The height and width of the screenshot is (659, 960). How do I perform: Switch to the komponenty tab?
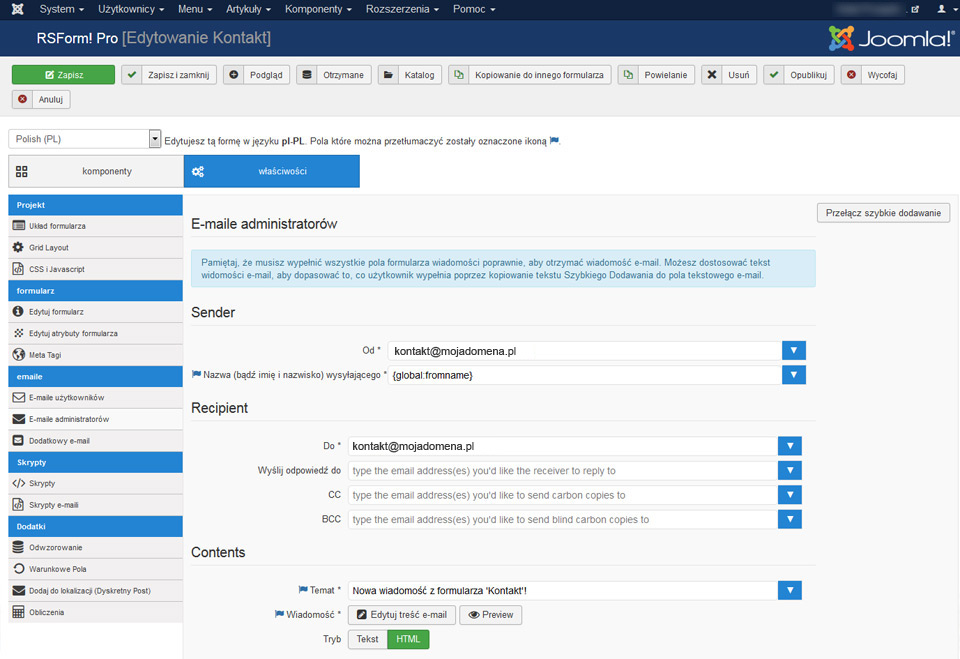[x=96, y=171]
